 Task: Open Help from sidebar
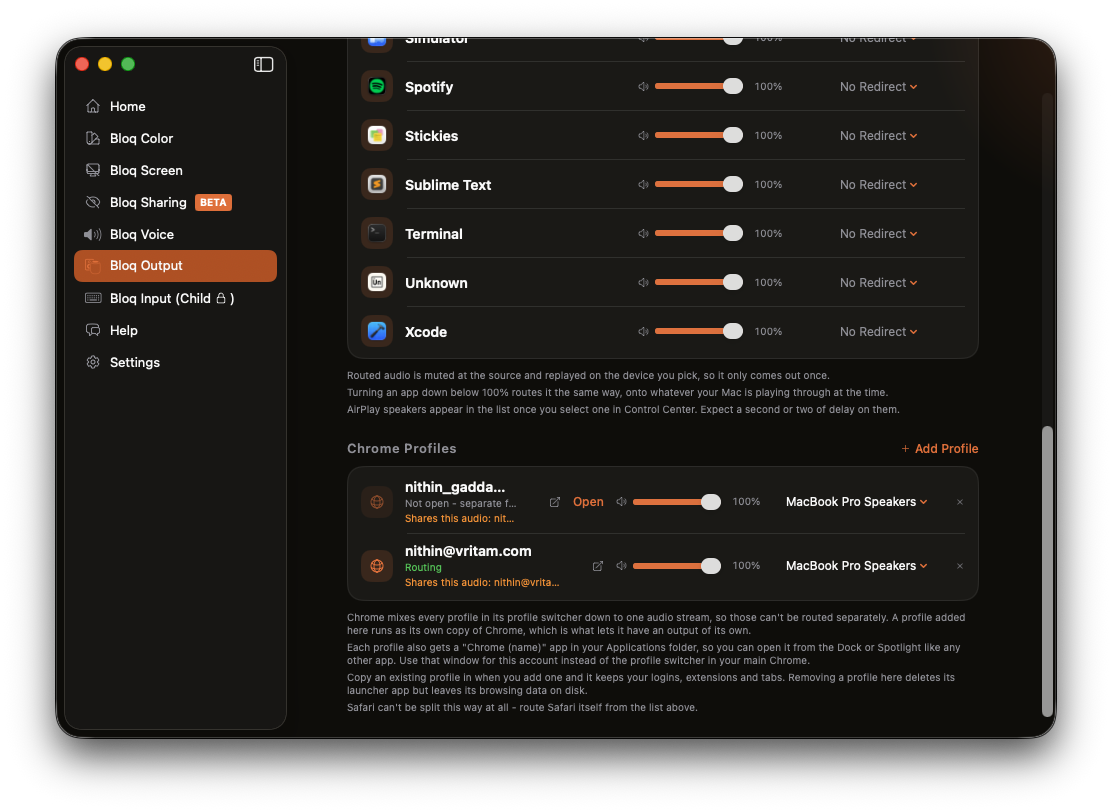(175, 330)
